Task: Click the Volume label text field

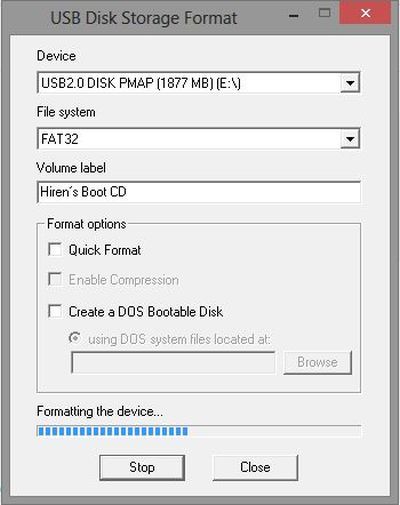Action: [x=199, y=192]
